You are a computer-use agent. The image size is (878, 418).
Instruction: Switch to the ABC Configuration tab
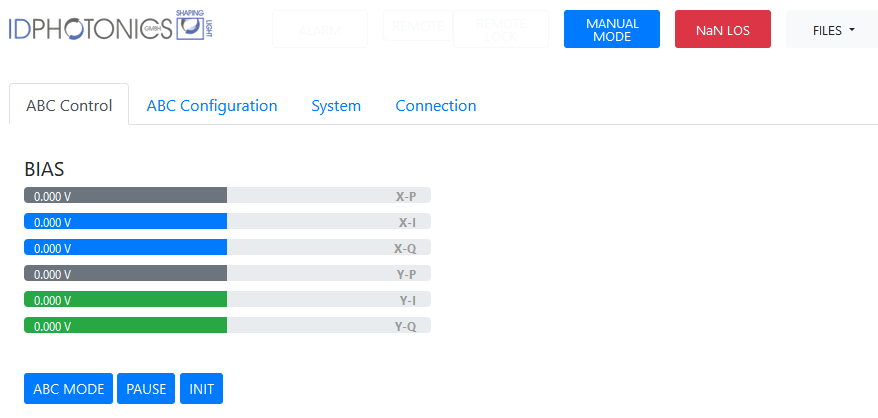coord(212,105)
